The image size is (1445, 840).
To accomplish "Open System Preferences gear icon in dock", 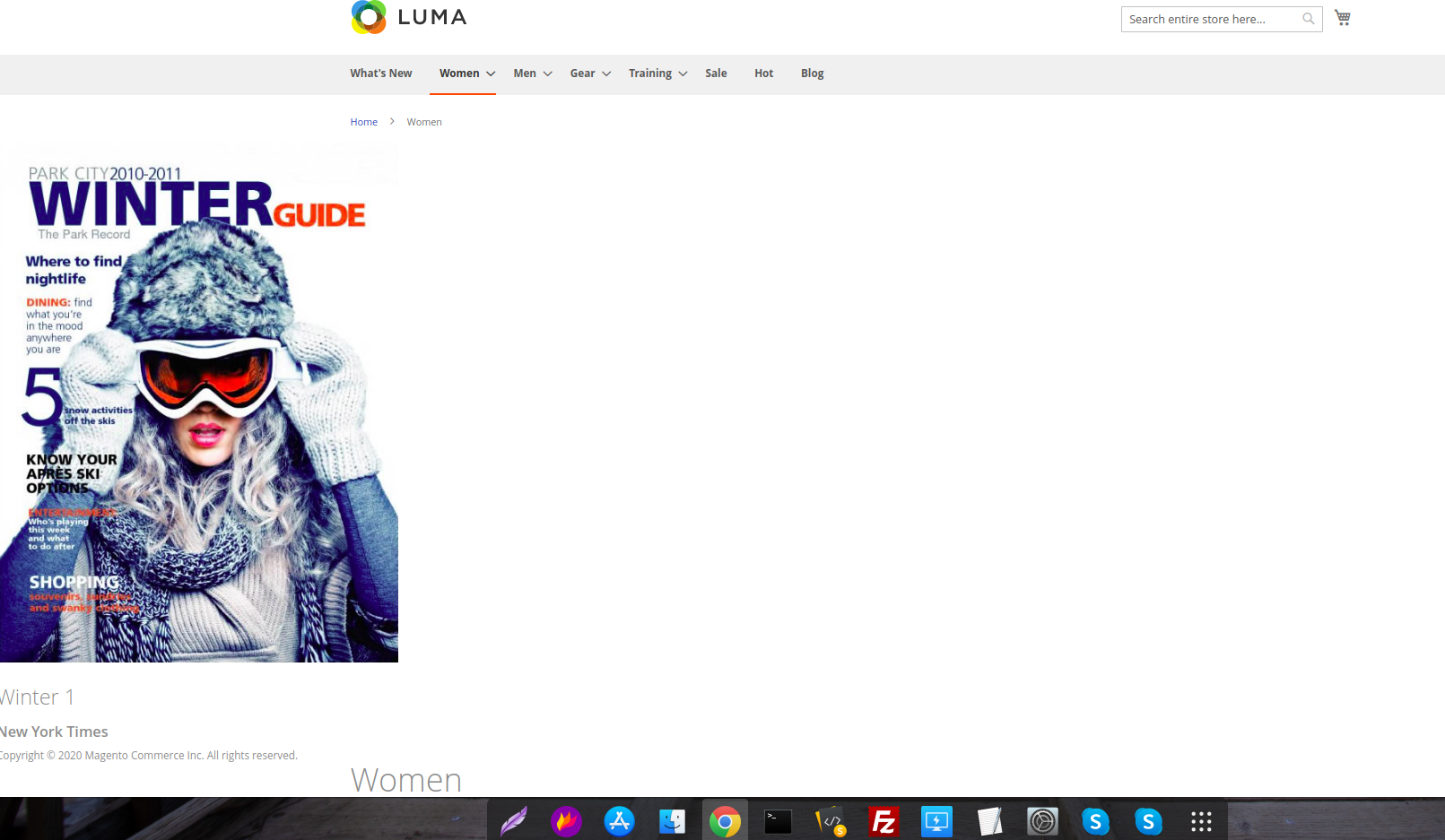I will click(x=1042, y=821).
